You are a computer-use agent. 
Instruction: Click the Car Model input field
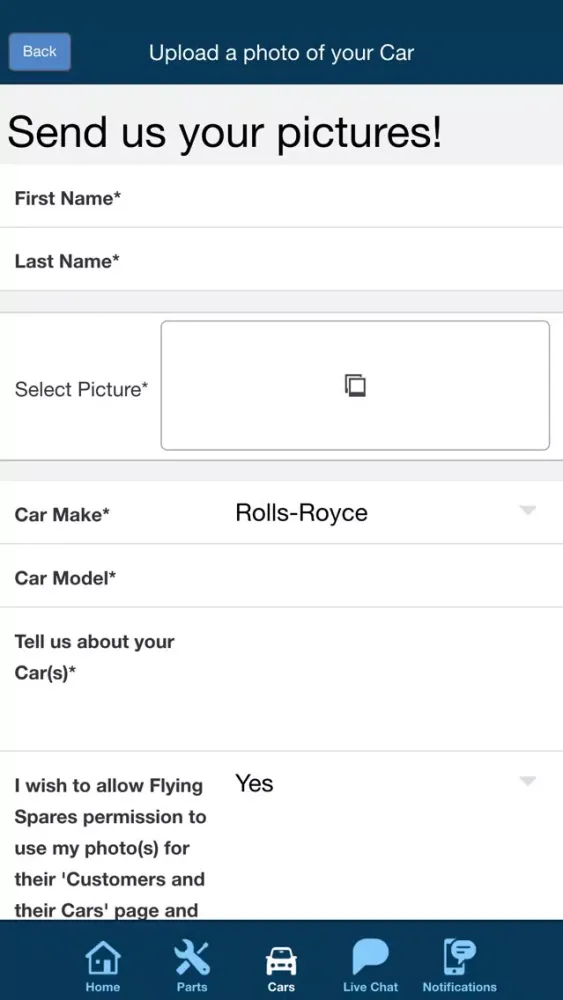pyautogui.click(x=281, y=577)
